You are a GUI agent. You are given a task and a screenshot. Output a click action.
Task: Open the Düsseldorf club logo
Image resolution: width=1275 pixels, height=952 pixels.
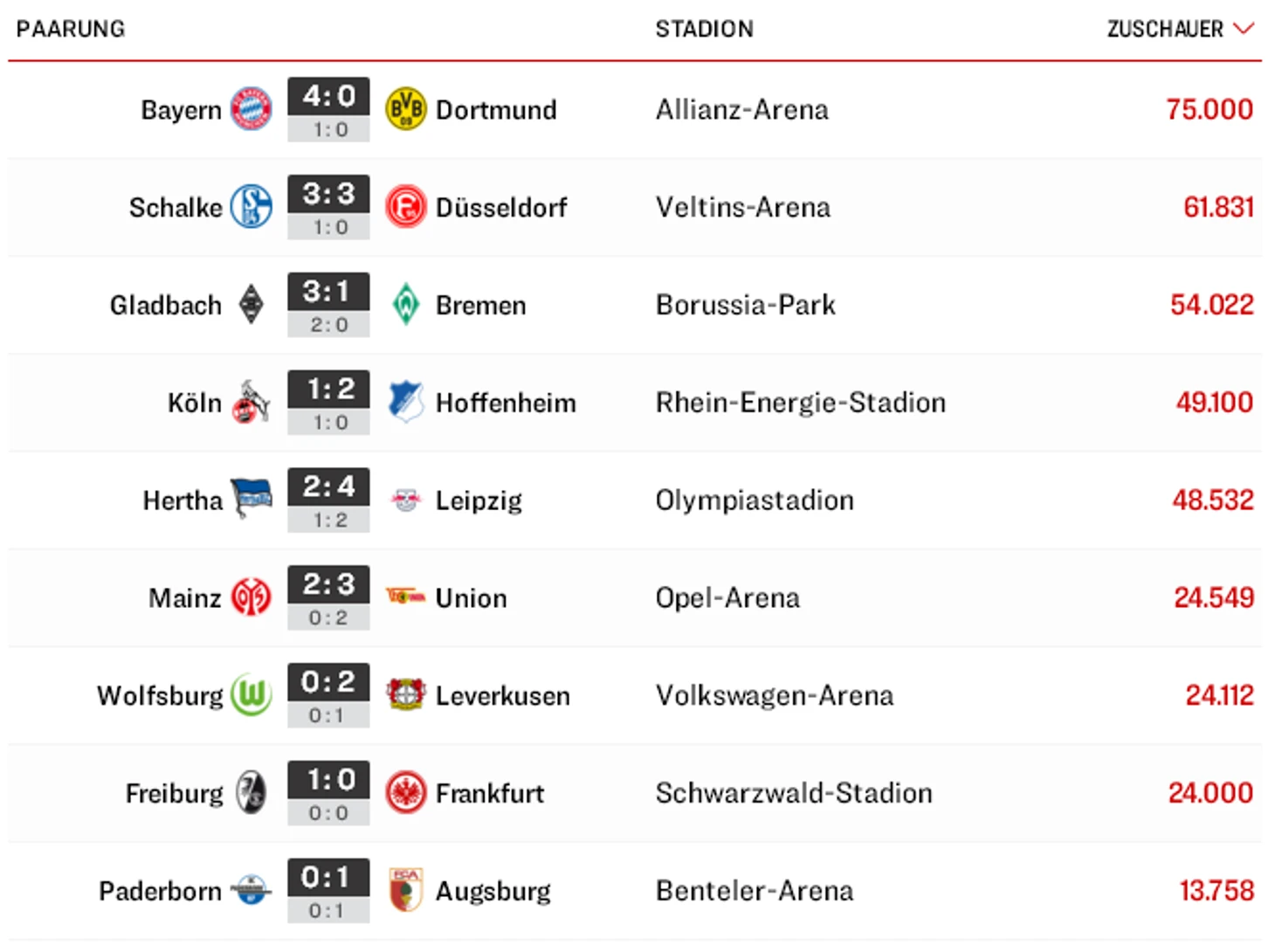(x=406, y=207)
